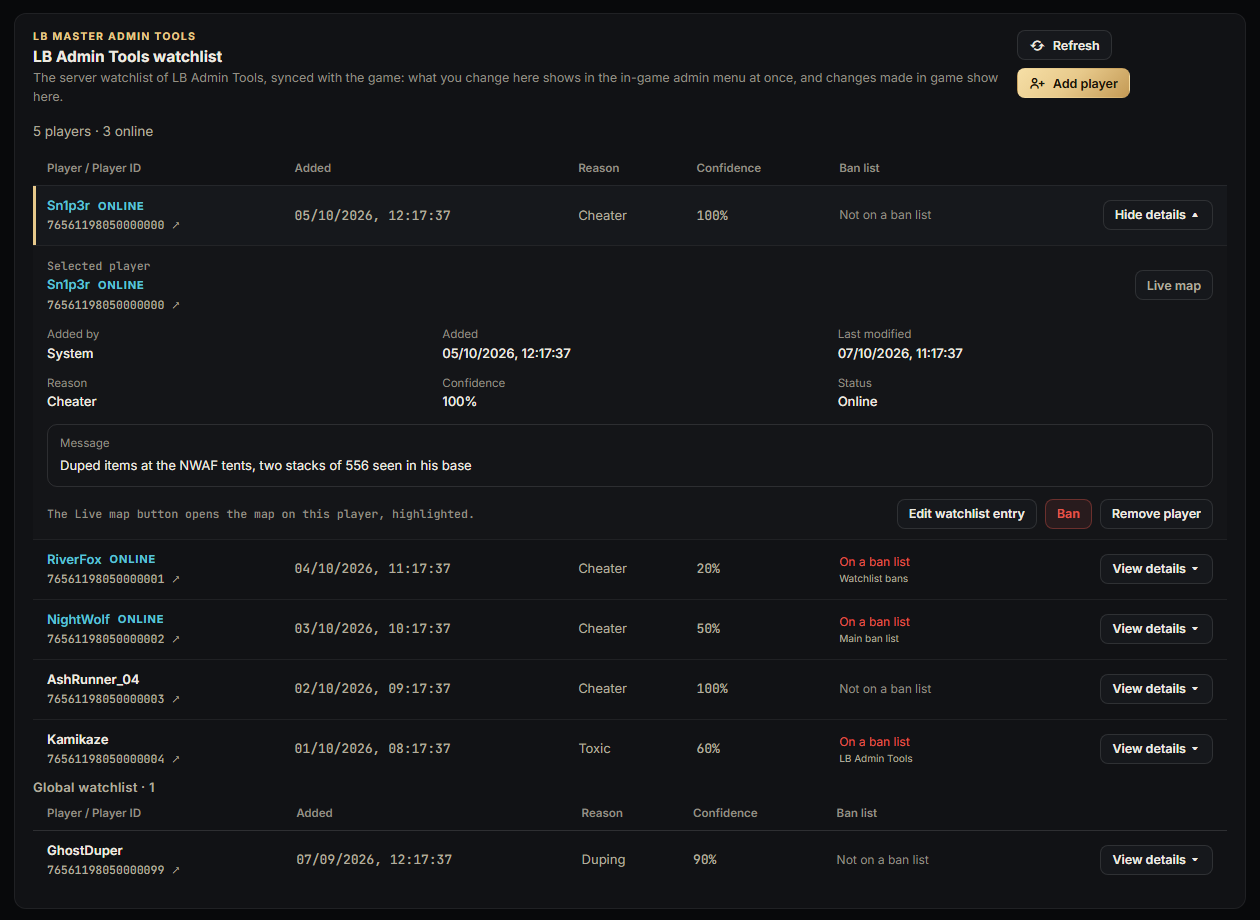
Task: Click GhostDuper's added date 07/09/2026
Action: pyautogui.click(x=374, y=860)
